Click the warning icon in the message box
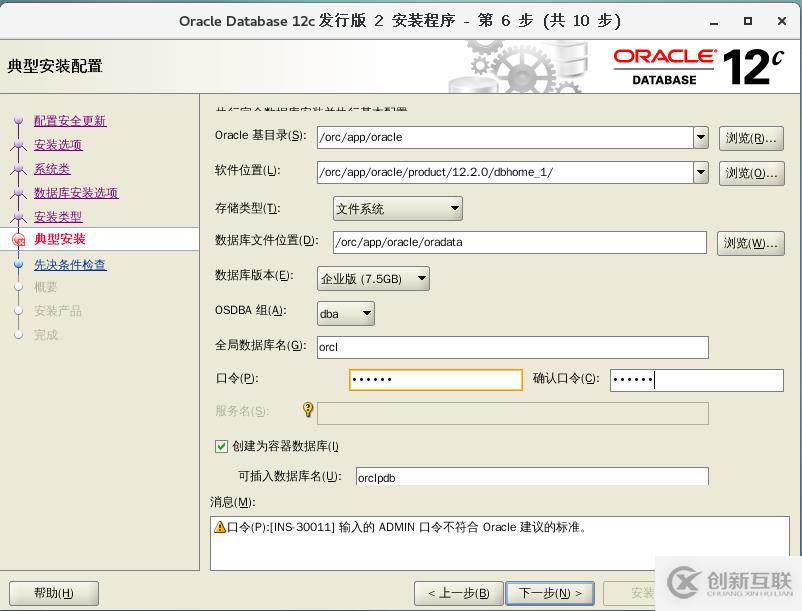 220,527
